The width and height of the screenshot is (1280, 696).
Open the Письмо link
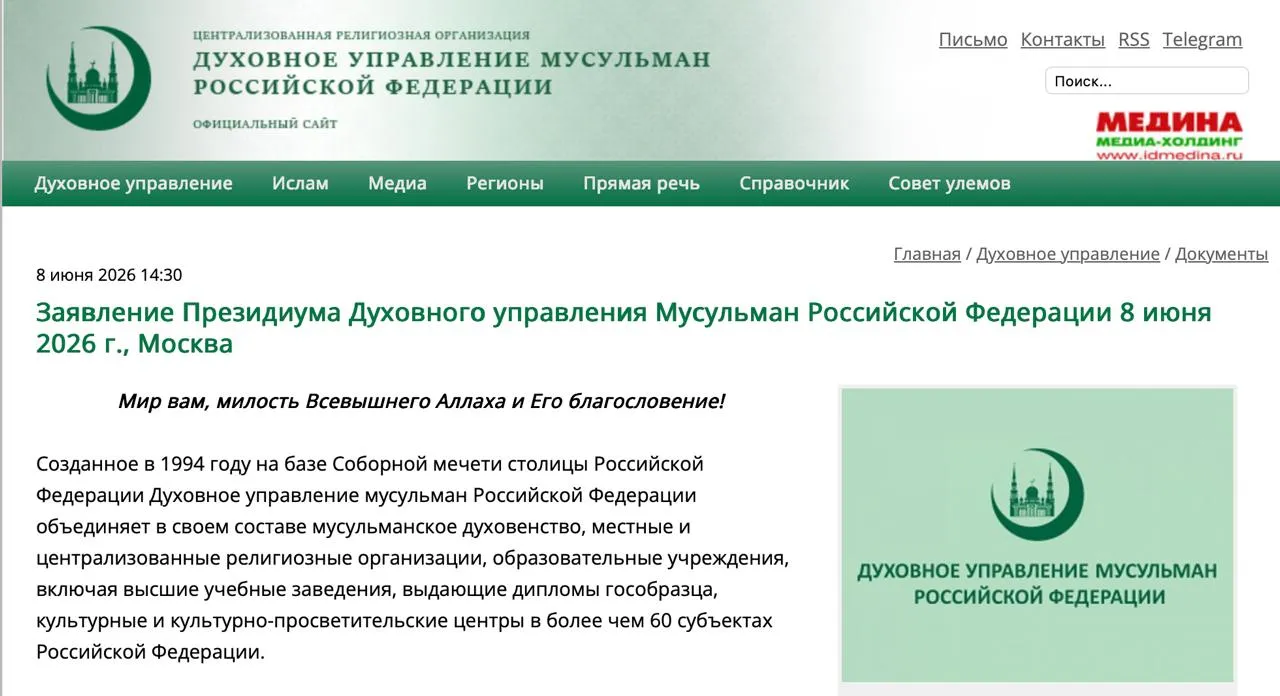click(973, 40)
